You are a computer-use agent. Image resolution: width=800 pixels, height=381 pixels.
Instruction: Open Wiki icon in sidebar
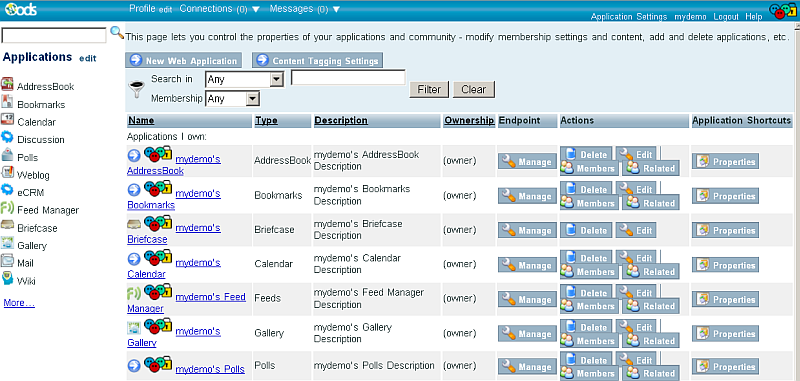click(x=7, y=278)
